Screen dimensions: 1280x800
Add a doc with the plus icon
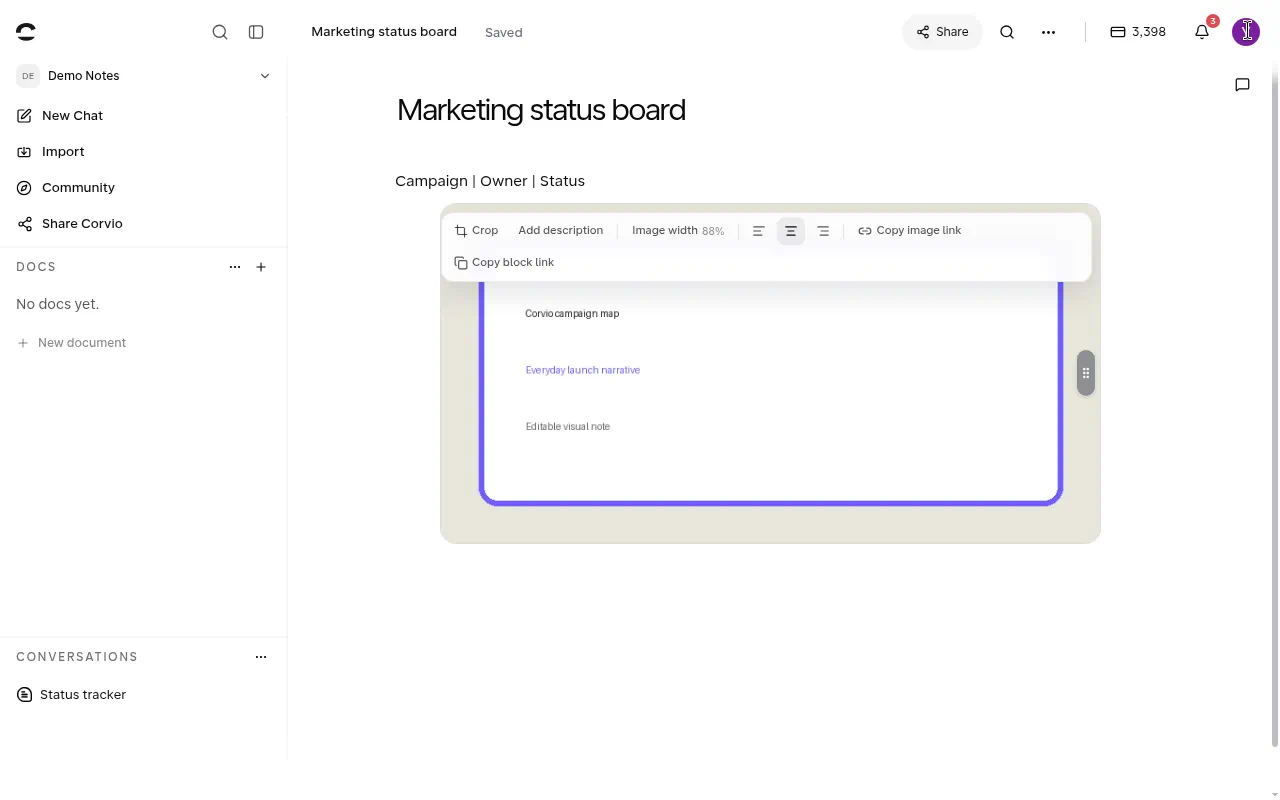(261, 267)
